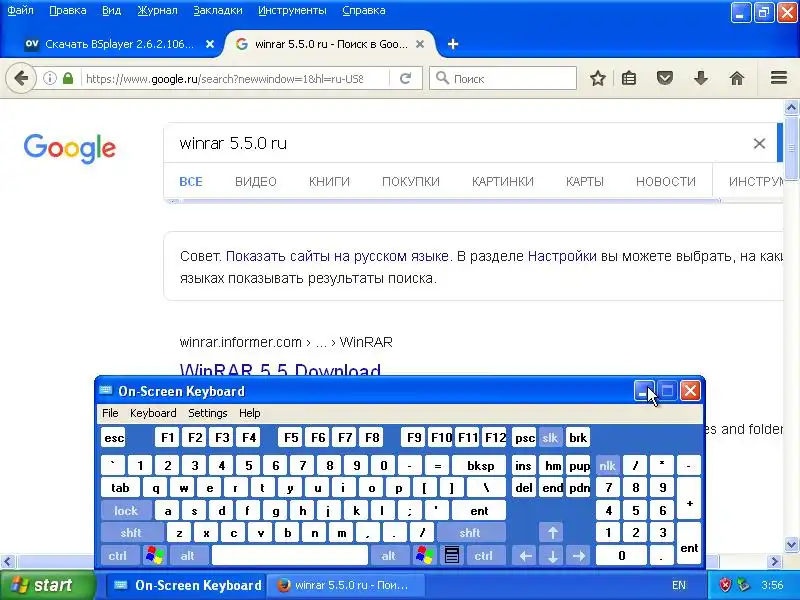Click the network tray icon

pyautogui.click(x=743, y=585)
